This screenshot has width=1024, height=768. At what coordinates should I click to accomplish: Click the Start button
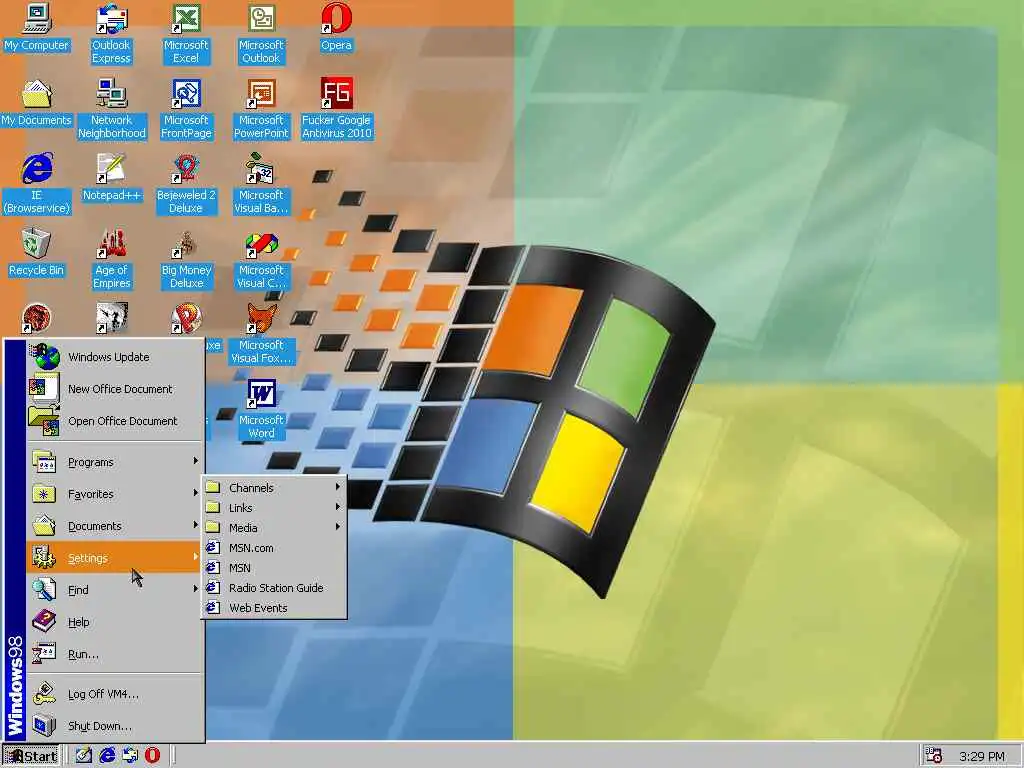point(31,756)
